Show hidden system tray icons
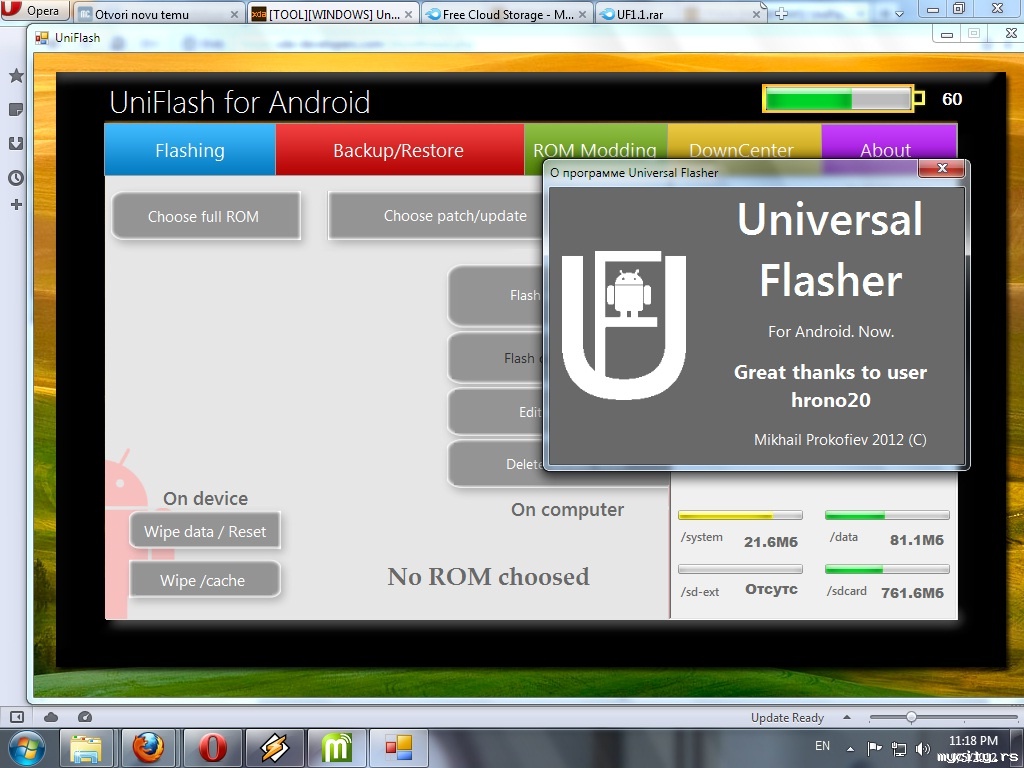The width and height of the screenshot is (1024, 768). tap(851, 748)
